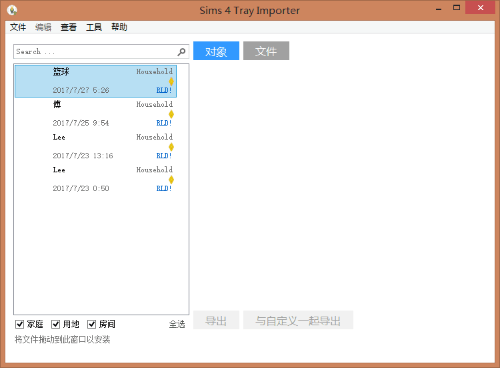Viewport: 500px width, 368px height.
Task: Toggle the 房间 checkbox
Action: (91, 324)
